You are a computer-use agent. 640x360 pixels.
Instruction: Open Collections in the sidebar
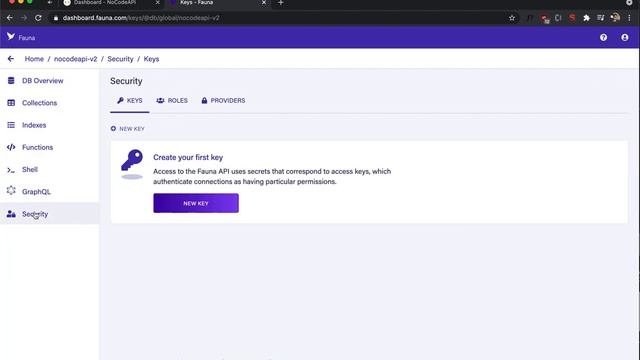click(x=39, y=103)
